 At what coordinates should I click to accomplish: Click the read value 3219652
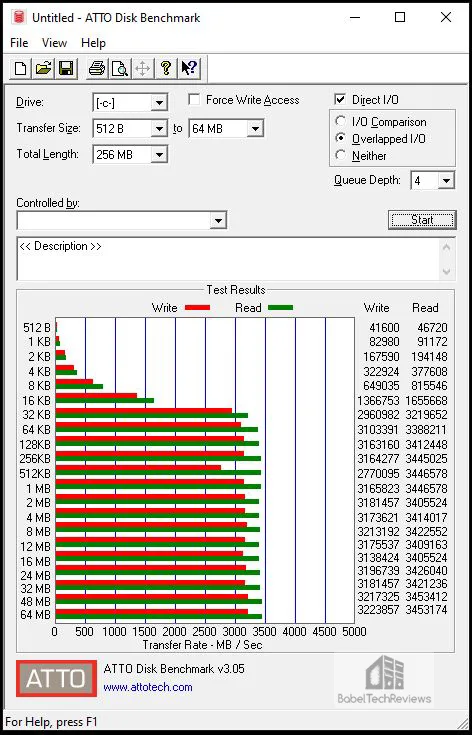pyautogui.click(x=427, y=415)
